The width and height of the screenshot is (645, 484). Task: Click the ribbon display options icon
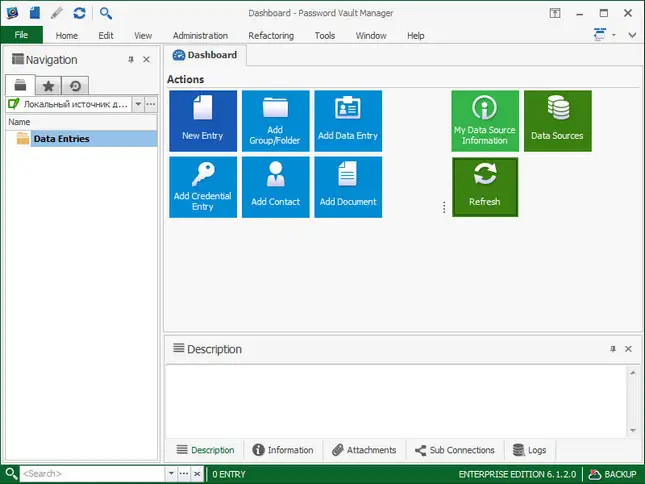600,35
